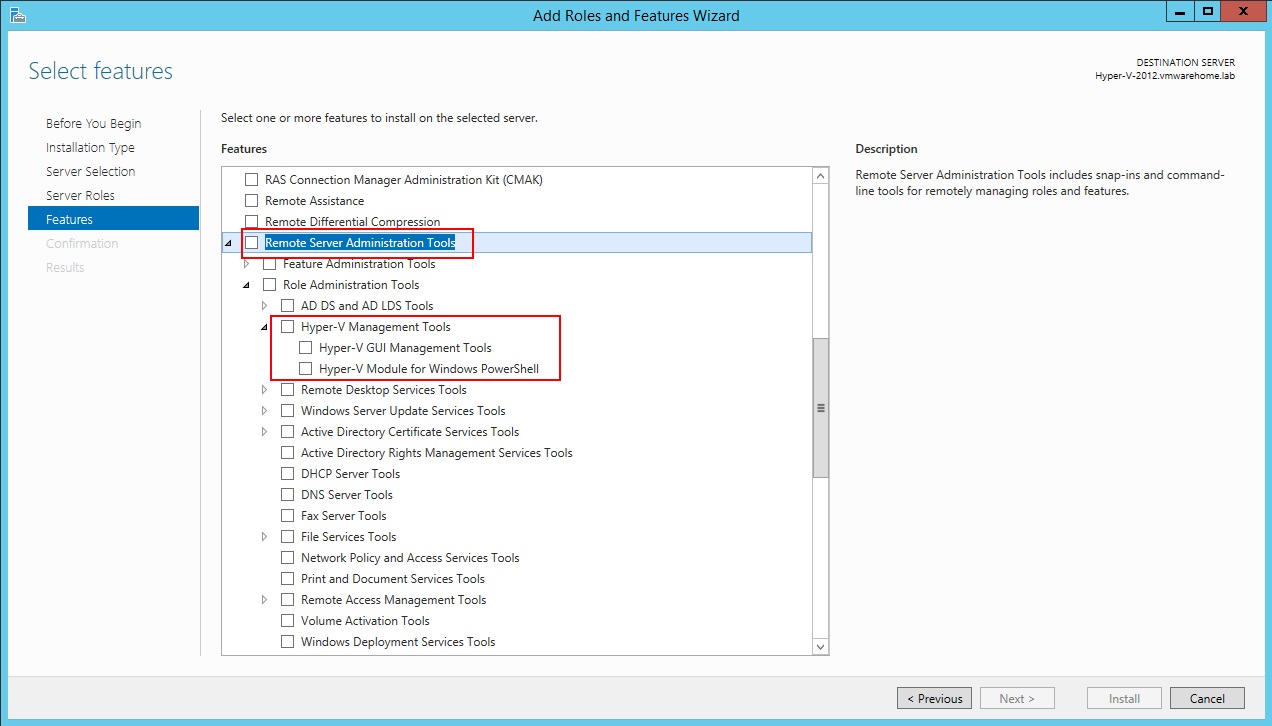This screenshot has width=1272, height=726.
Task: Check the Remote Server Administration Tools box
Action: (252, 243)
